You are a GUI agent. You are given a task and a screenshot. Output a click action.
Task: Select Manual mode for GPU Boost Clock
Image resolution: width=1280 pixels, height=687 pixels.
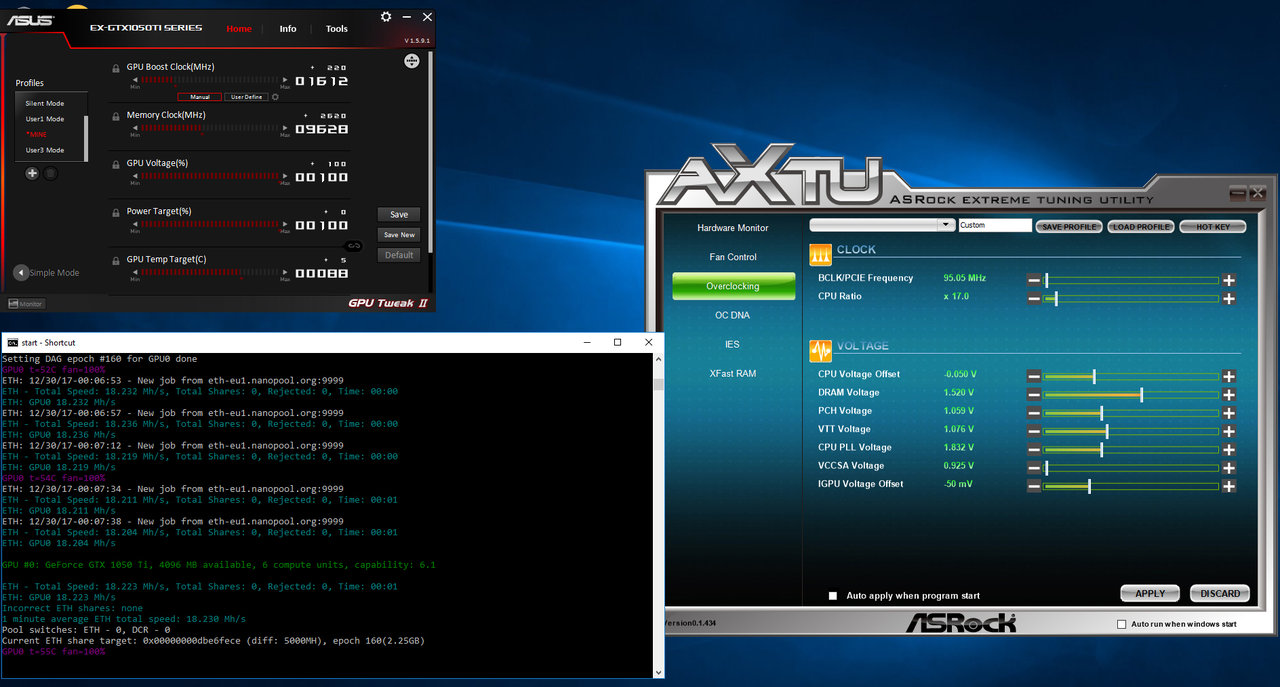200,97
